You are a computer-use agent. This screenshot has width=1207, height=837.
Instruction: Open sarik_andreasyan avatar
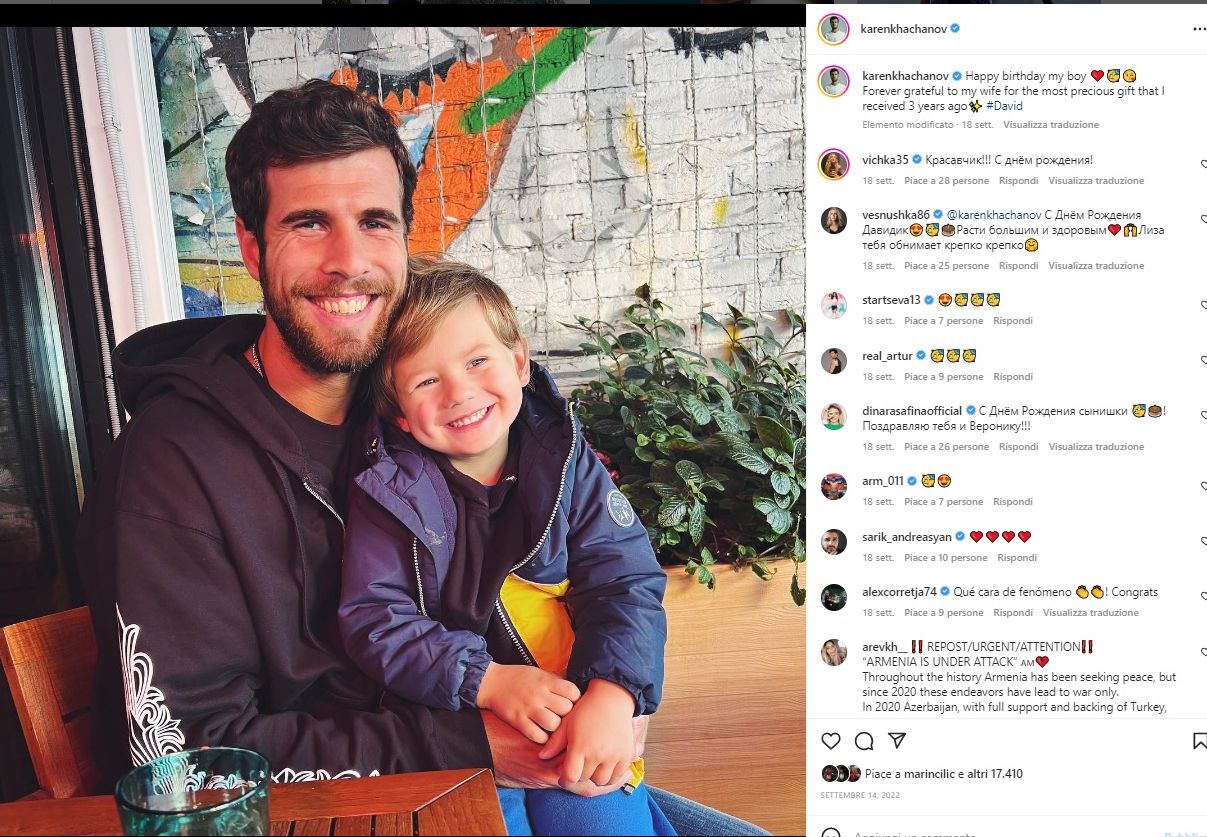[834, 541]
